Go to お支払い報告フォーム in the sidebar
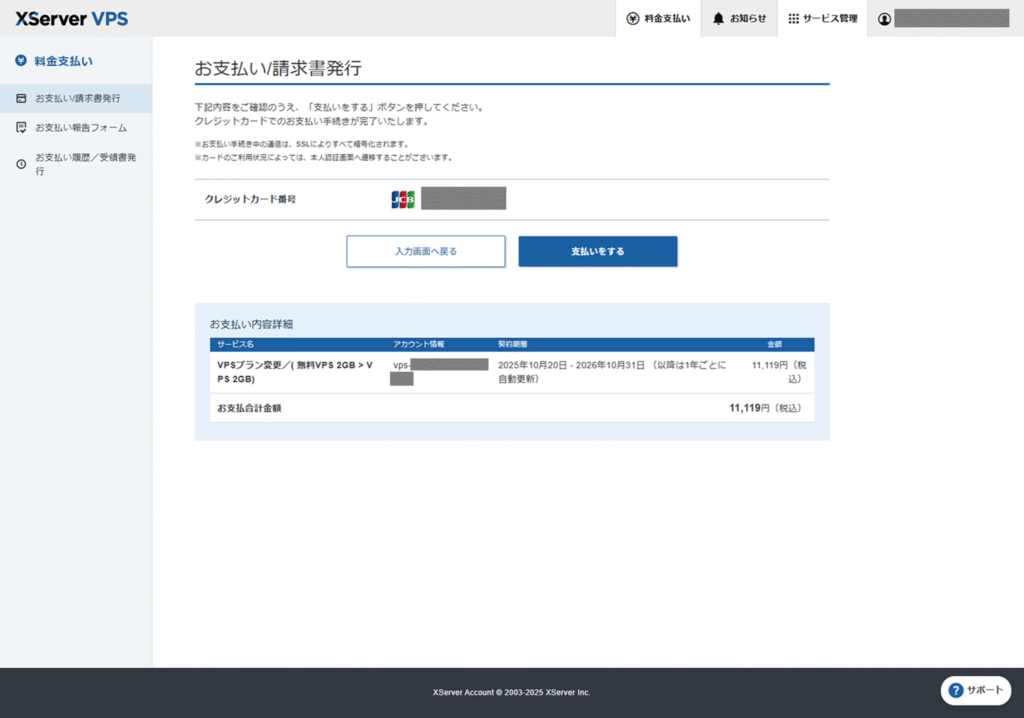This screenshot has width=1024, height=718. (81, 128)
